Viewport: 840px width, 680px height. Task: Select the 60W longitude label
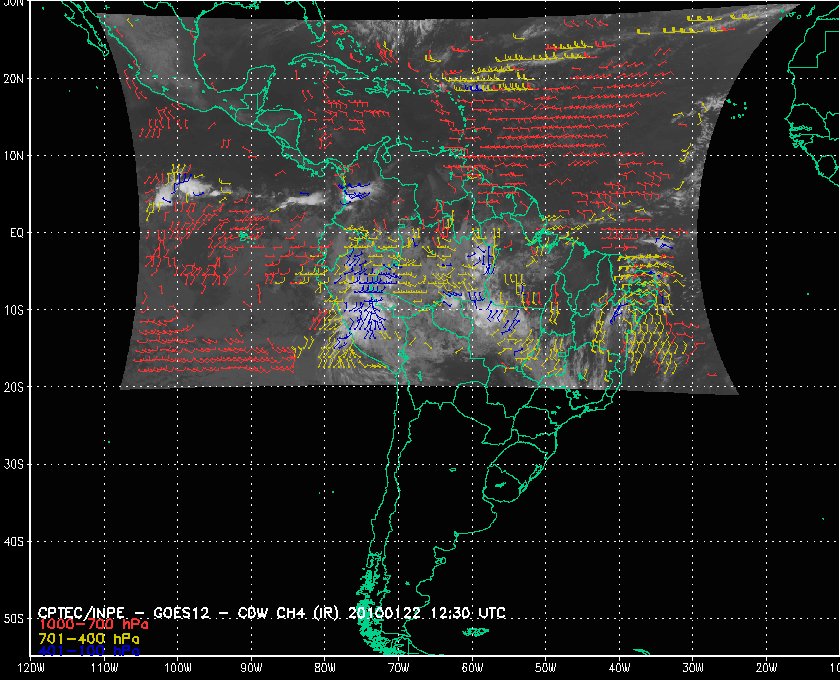[x=472, y=668]
